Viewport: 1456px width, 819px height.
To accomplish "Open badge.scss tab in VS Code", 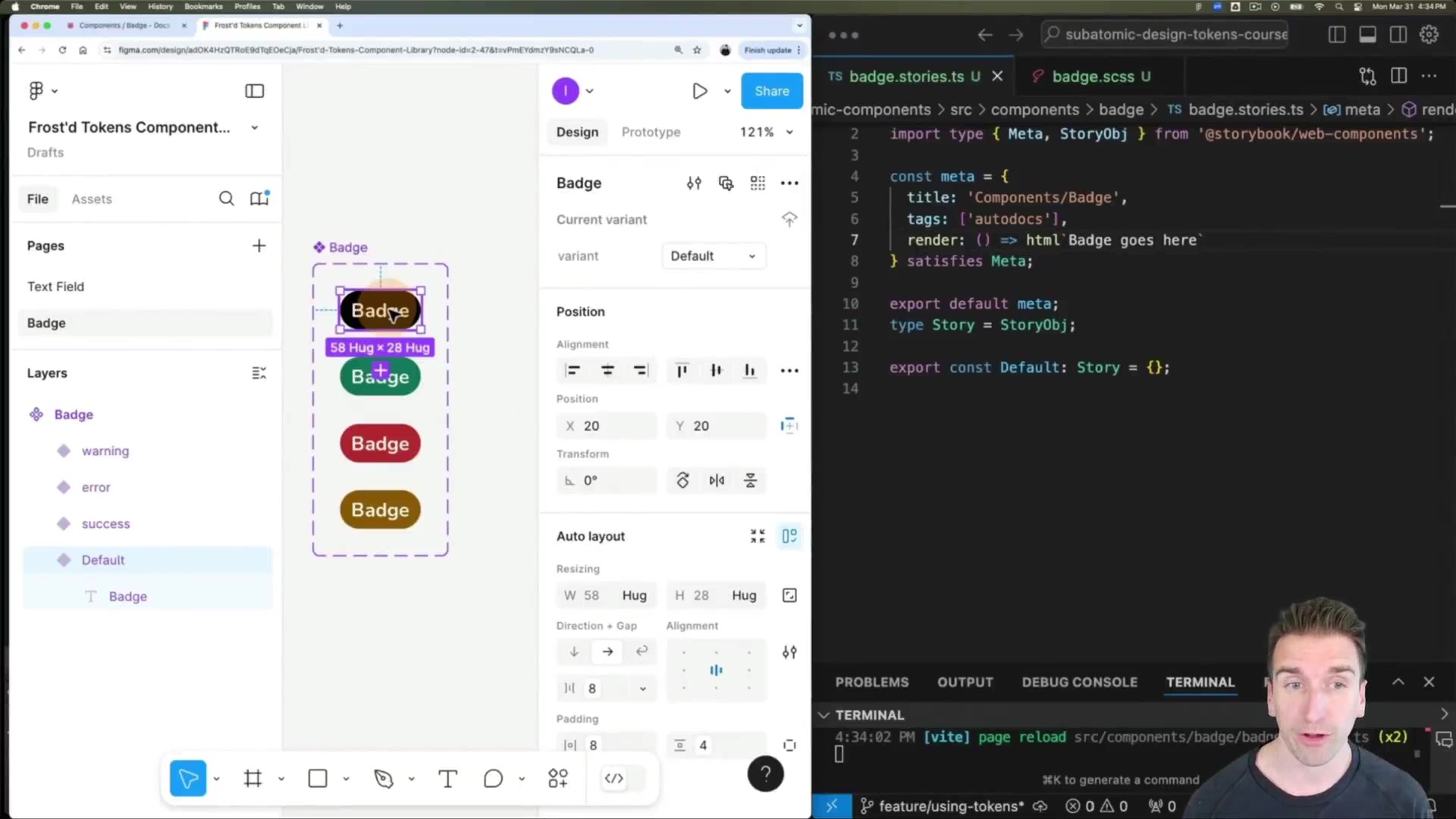I will (1092, 77).
